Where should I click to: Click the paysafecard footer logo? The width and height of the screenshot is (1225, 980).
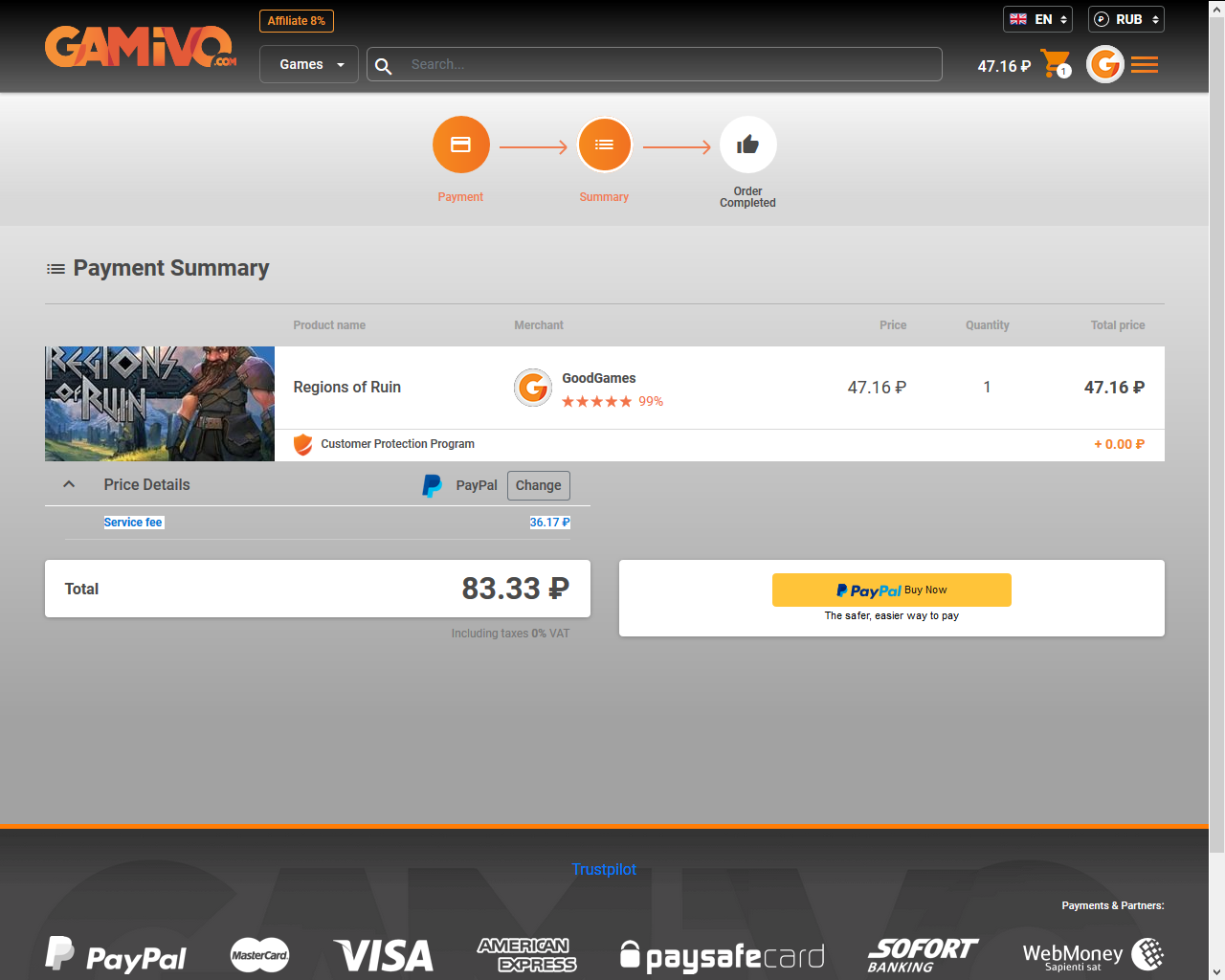point(723,956)
